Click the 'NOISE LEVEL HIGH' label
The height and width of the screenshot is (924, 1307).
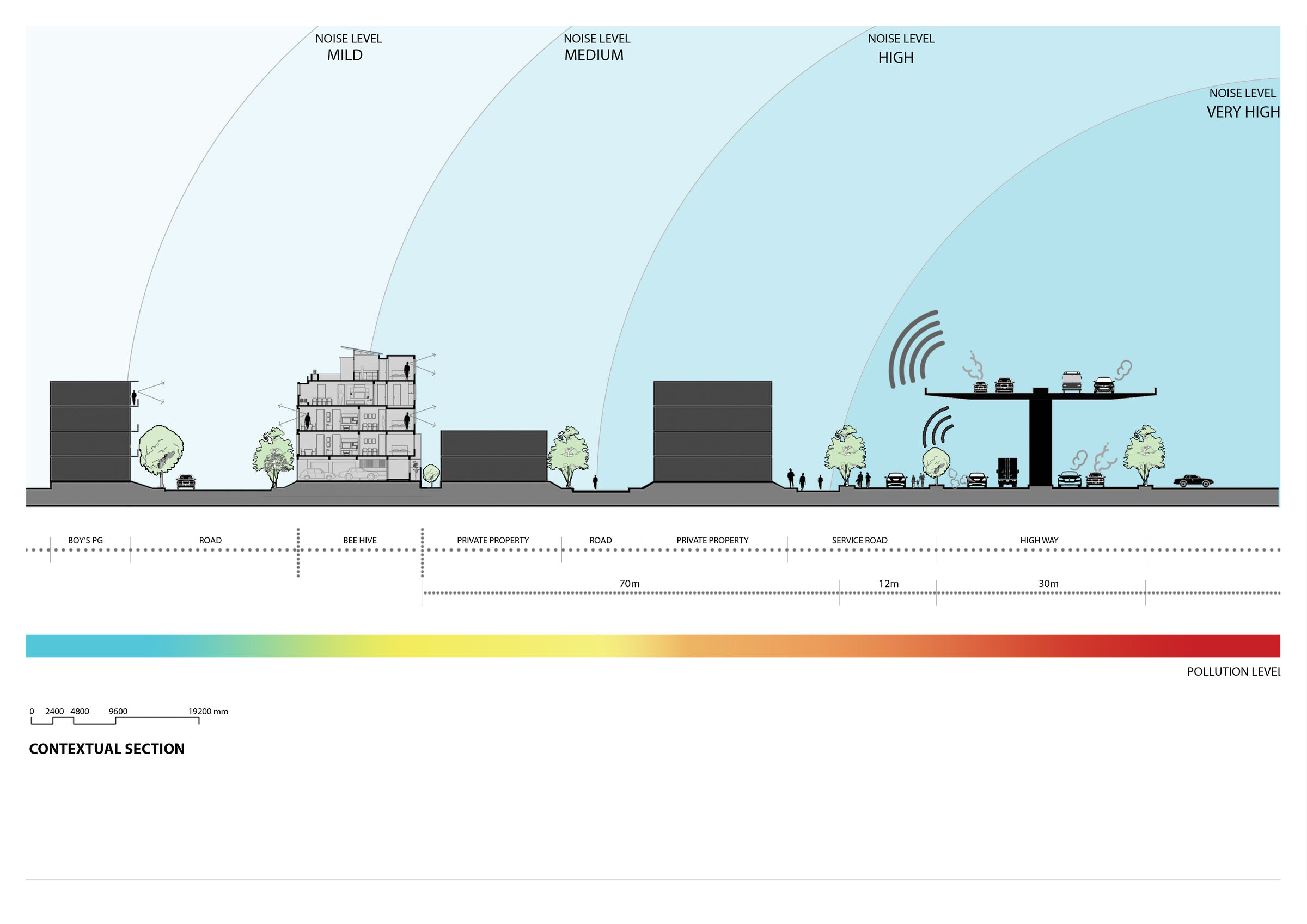tap(901, 48)
